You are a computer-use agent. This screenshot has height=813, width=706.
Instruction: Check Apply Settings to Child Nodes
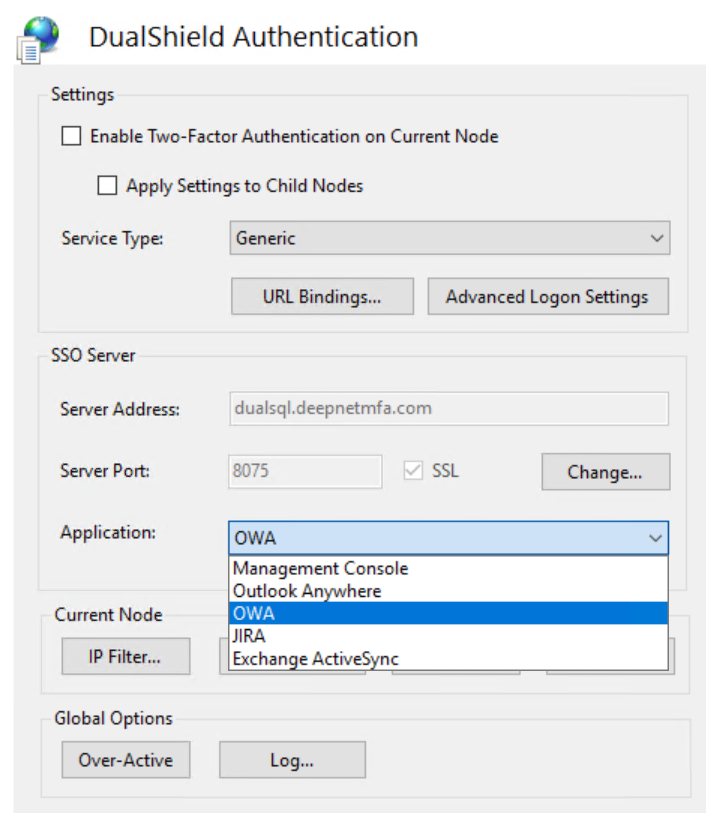(107, 185)
